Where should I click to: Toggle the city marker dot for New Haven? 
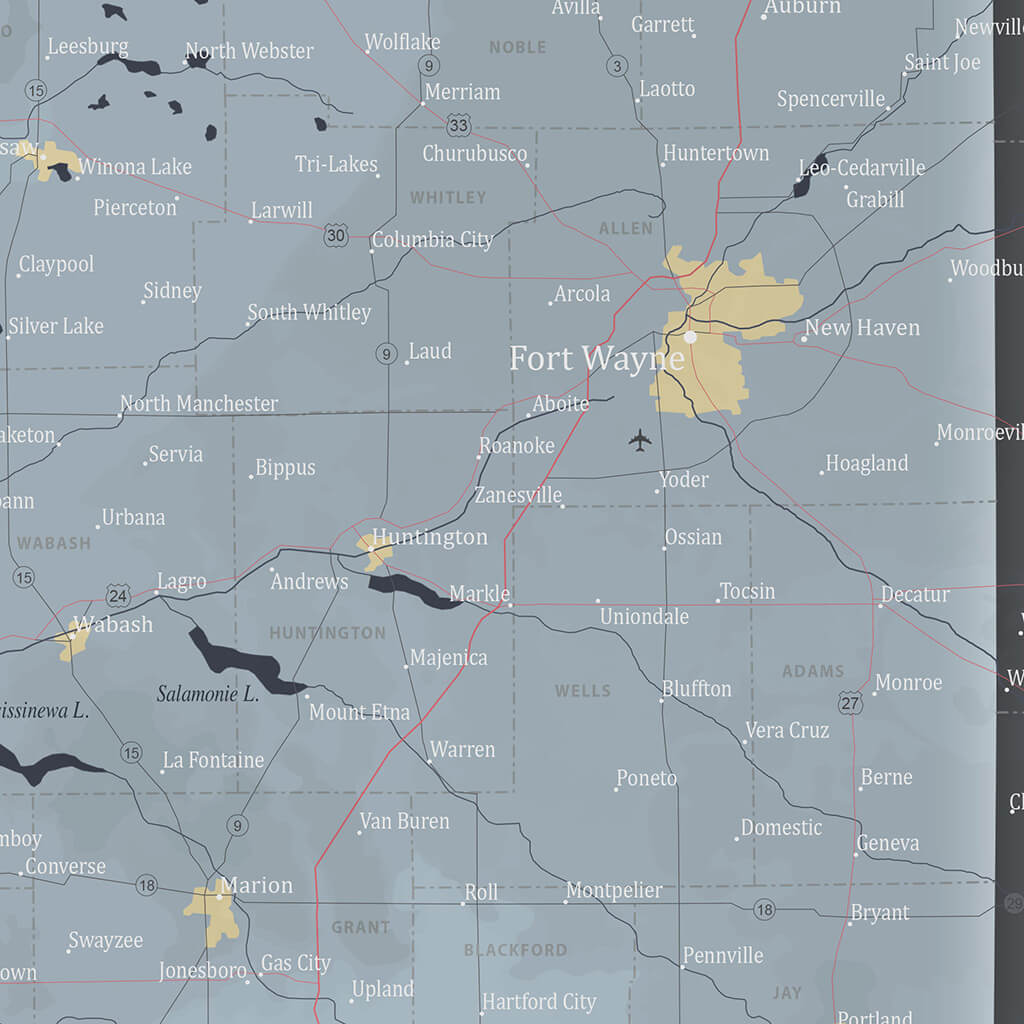(x=806, y=338)
